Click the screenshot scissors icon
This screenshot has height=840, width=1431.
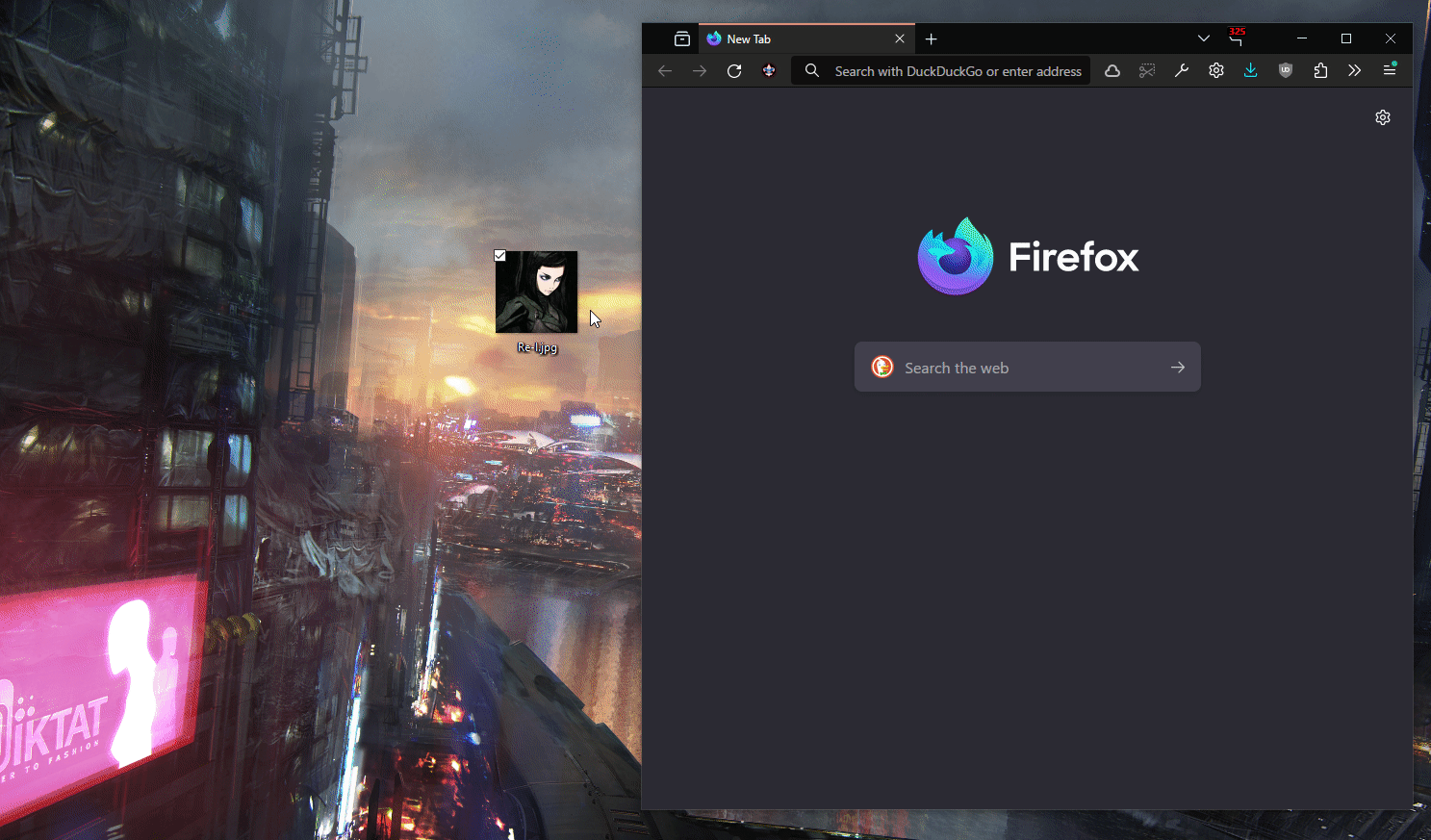click(x=1147, y=70)
